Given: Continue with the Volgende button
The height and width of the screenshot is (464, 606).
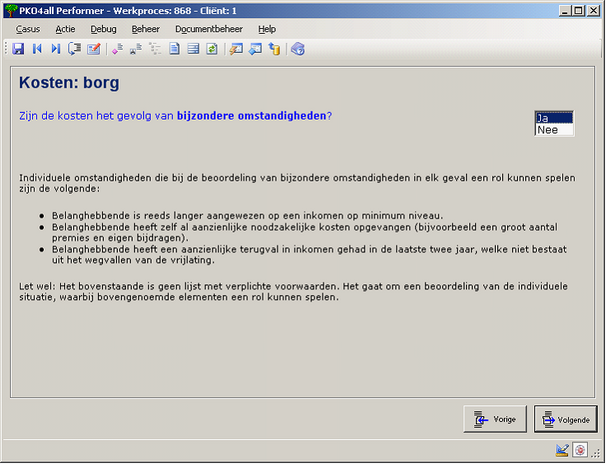Looking at the screenshot, I should tap(566, 419).
